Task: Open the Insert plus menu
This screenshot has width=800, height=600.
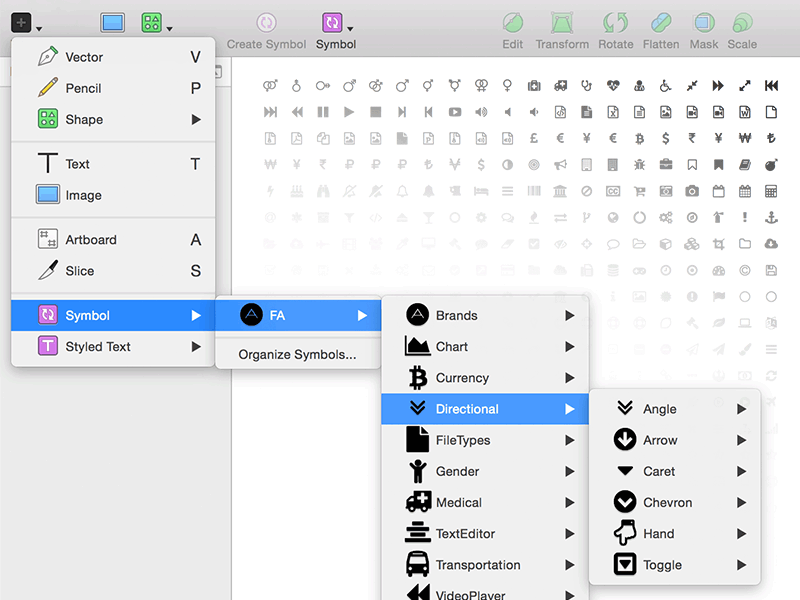Action: click(22, 21)
